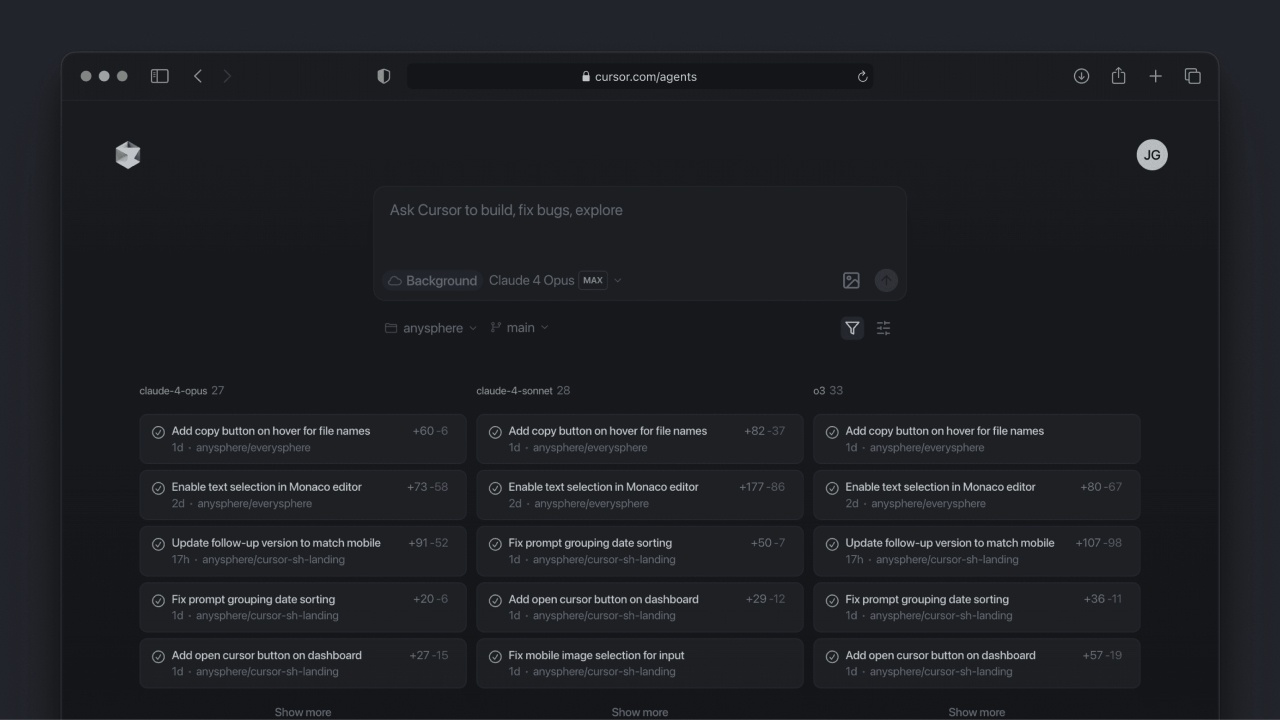The height and width of the screenshot is (720, 1280).
Task: Open the agent filter funnel icon
Action: click(852, 328)
